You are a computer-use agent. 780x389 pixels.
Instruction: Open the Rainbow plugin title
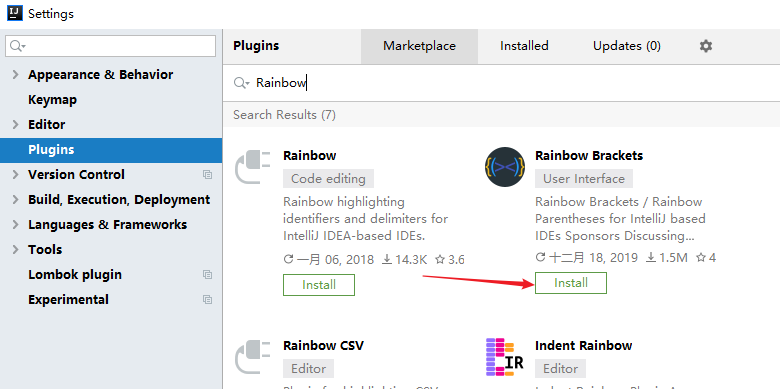[x=309, y=156]
